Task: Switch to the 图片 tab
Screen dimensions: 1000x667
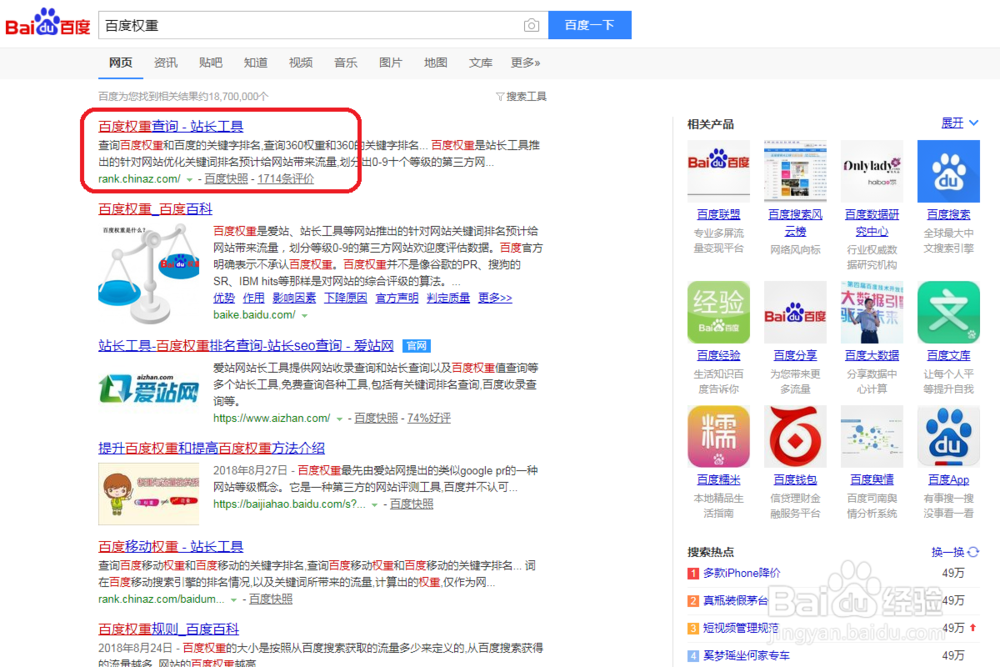Action: click(x=390, y=62)
